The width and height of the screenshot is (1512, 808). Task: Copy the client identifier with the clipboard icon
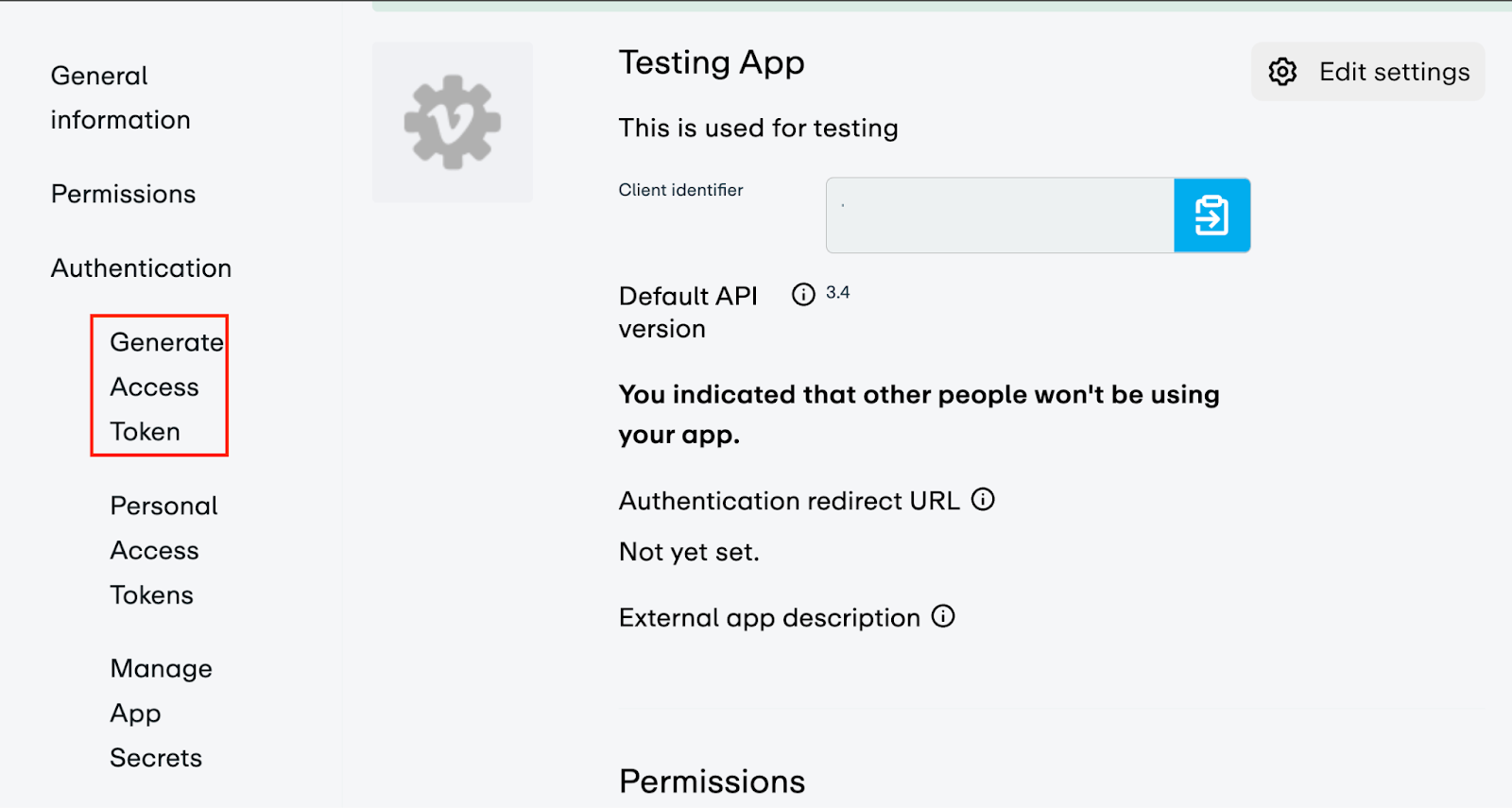click(x=1211, y=215)
